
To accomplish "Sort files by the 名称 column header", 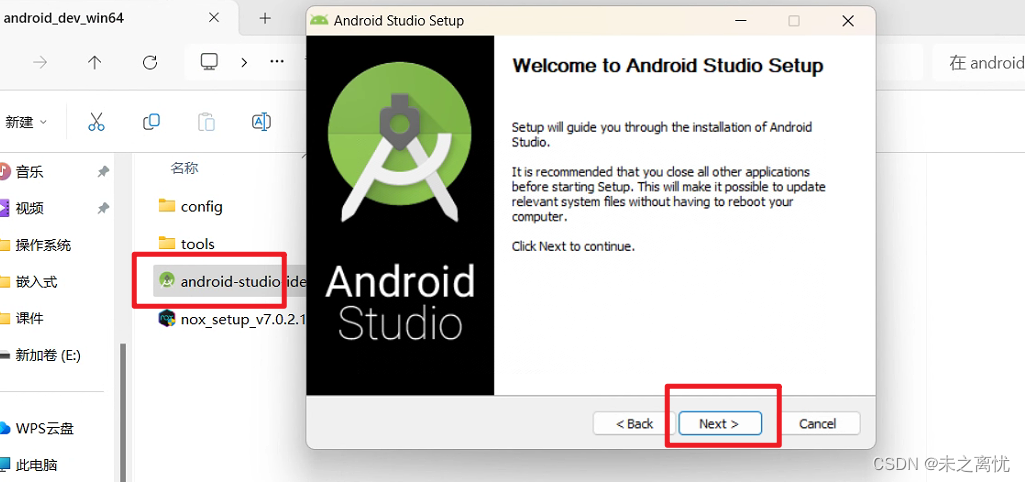I will point(184,168).
